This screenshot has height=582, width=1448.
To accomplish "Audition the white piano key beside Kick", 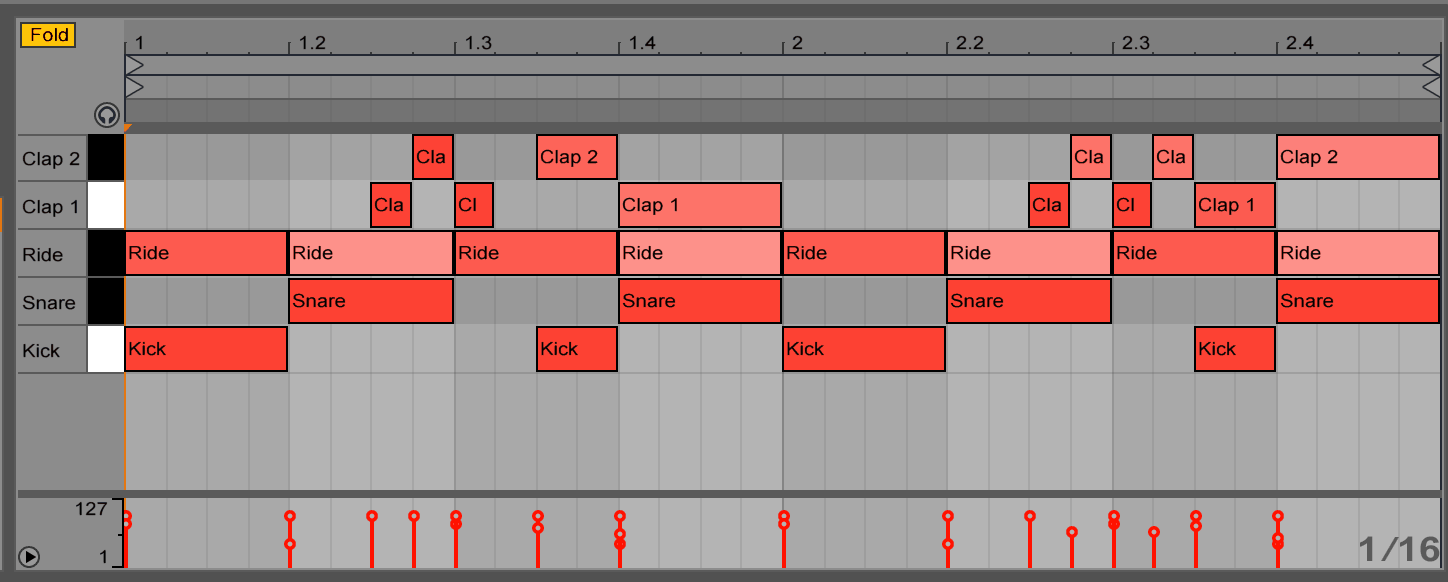I will pyautogui.click(x=106, y=350).
